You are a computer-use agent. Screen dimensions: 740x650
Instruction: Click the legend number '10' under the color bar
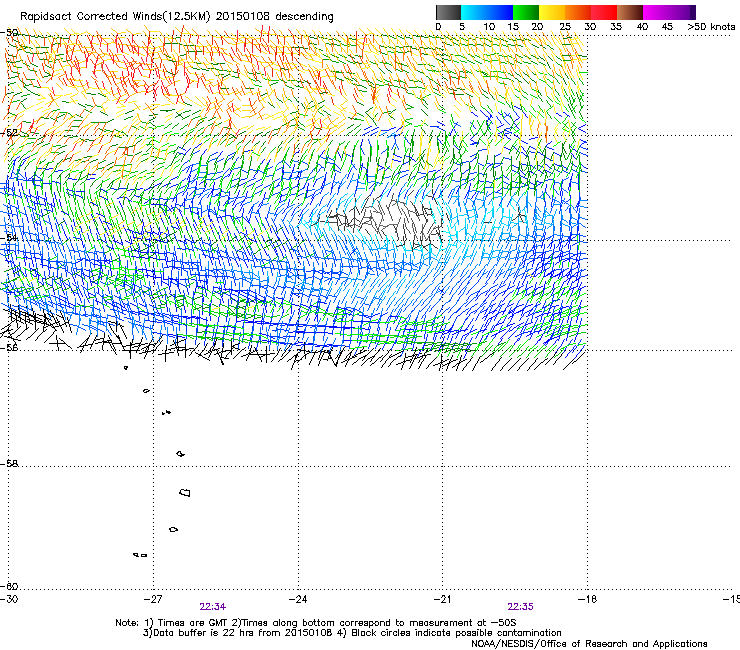pyautogui.click(x=489, y=27)
